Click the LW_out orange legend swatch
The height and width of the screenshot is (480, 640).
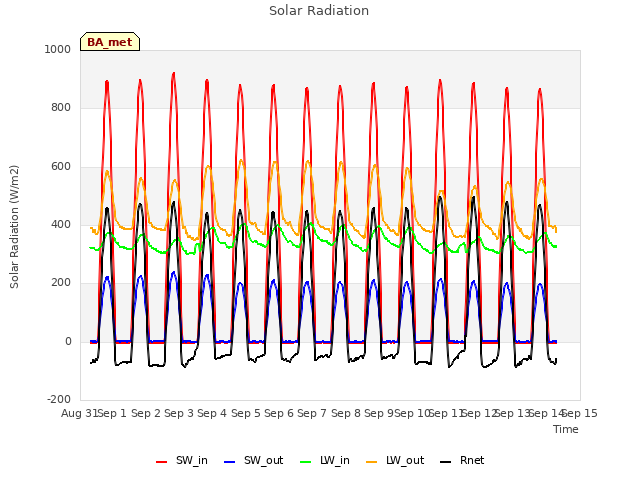point(371,462)
